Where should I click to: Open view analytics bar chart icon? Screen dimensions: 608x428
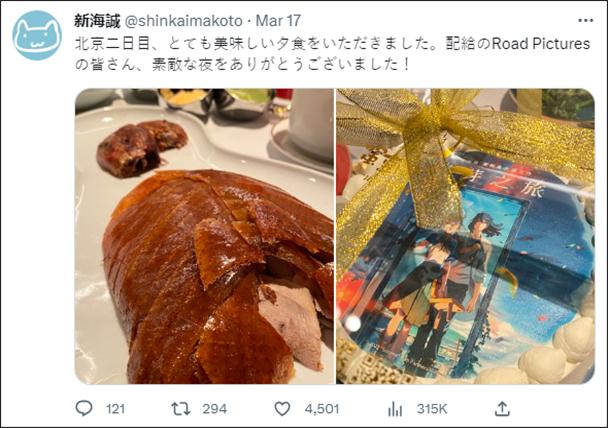point(395,409)
